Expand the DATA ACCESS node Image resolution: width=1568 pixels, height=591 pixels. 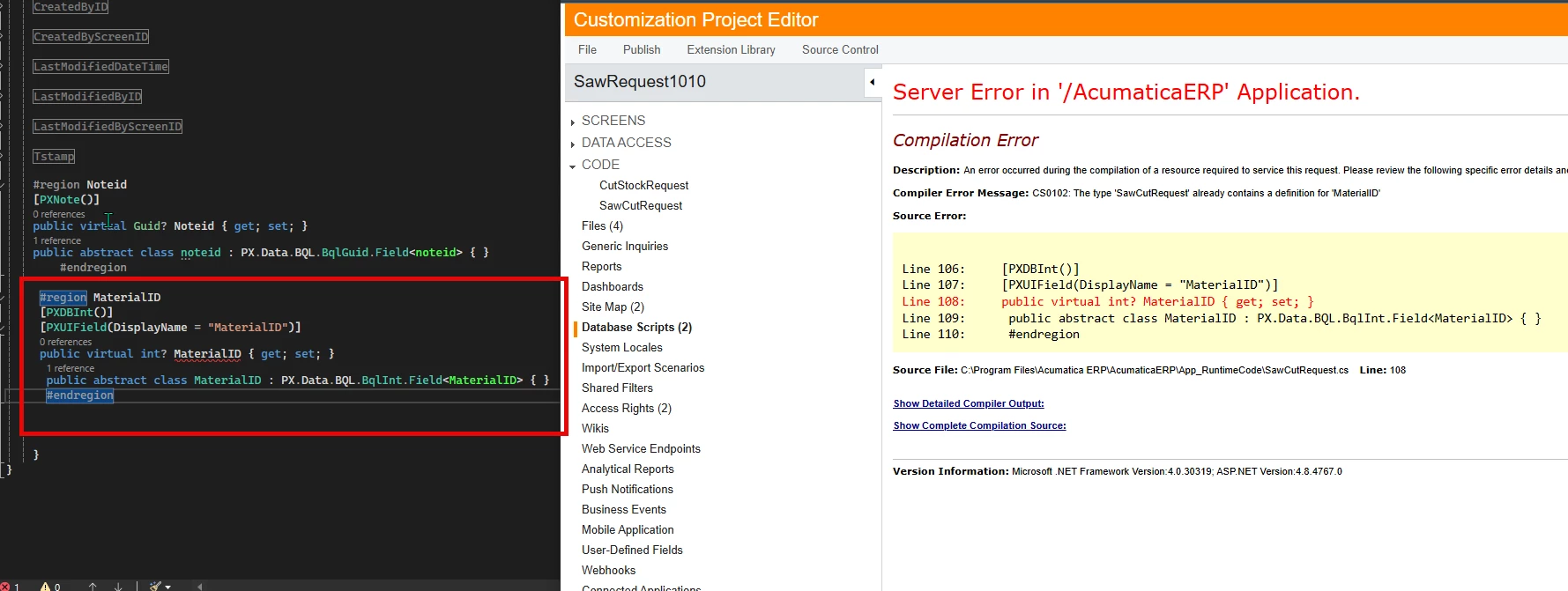[573, 144]
